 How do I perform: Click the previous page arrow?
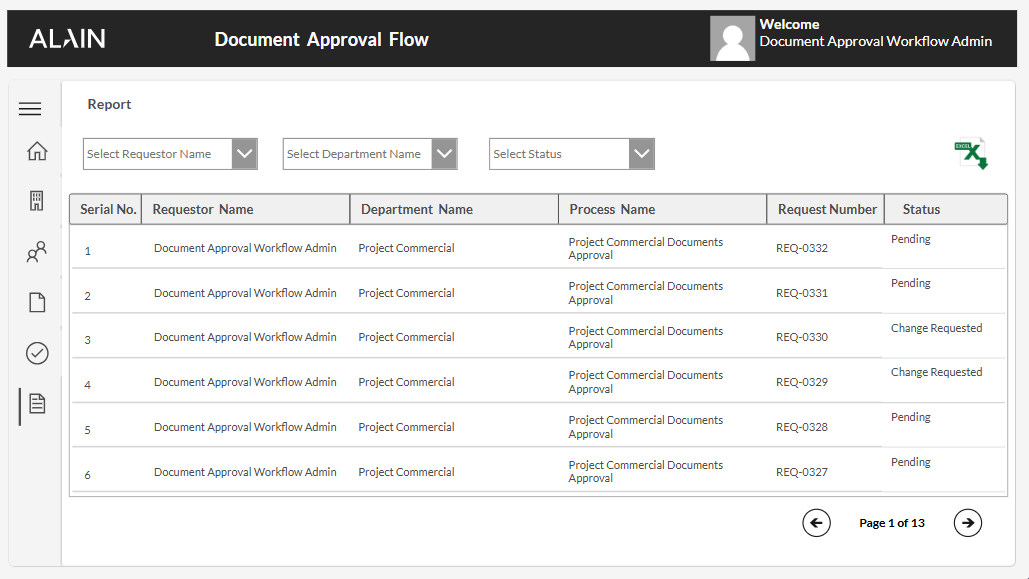[816, 522]
